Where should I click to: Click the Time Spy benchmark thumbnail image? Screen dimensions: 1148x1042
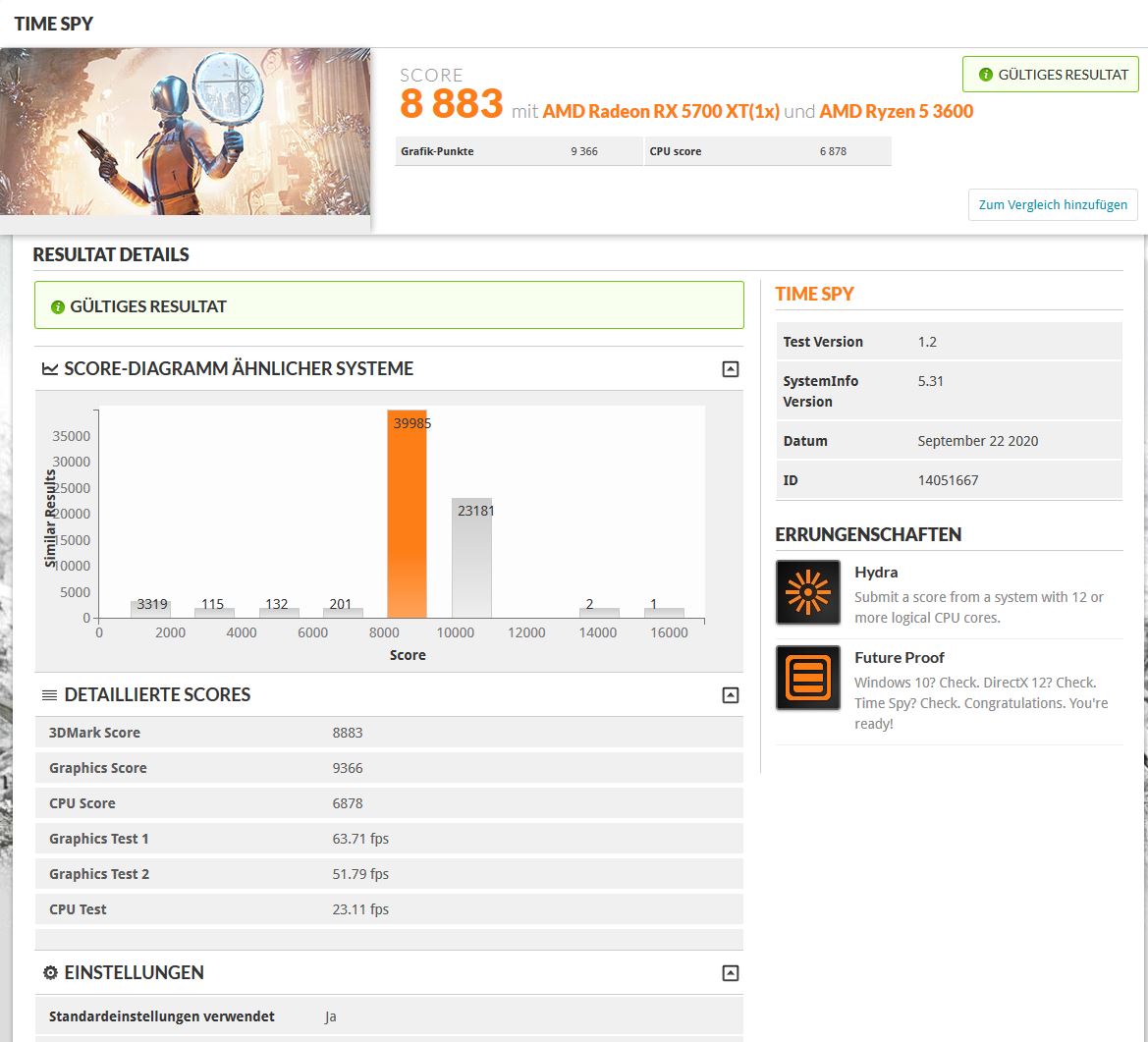(x=186, y=131)
